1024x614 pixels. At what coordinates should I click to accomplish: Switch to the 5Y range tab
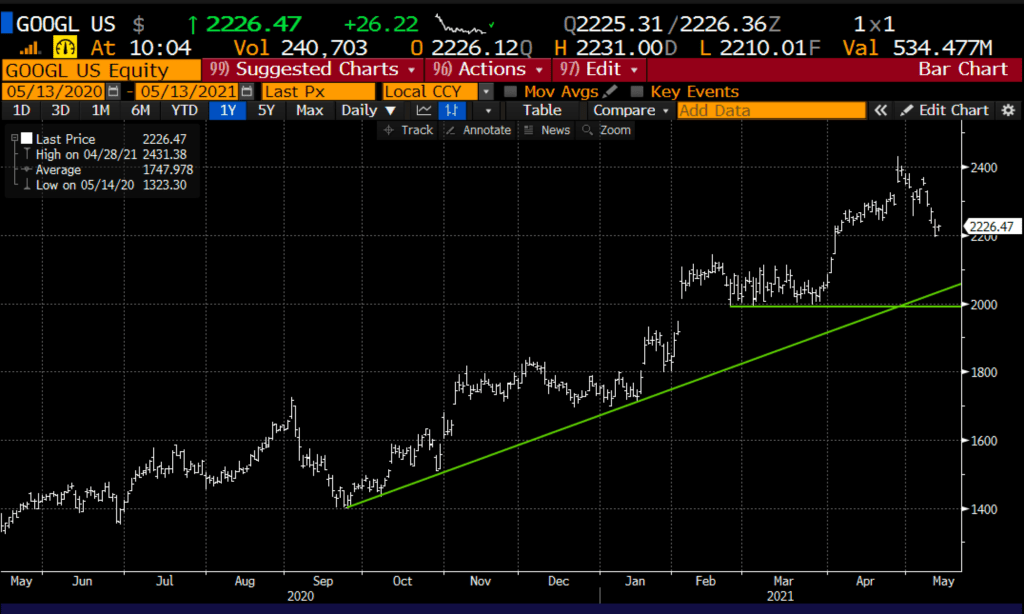pyautogui.click(x=266, y=111)
